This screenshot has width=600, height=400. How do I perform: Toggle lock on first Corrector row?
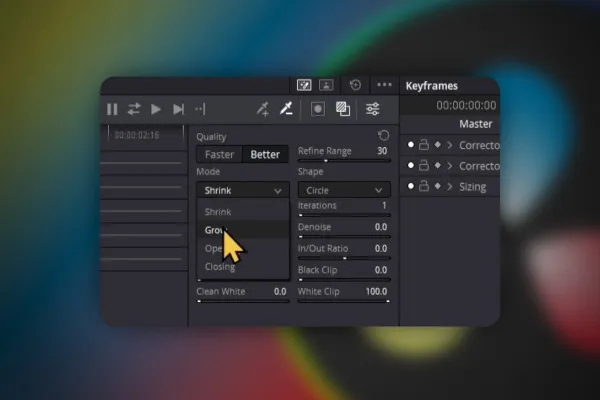click(x=424, y=144)
